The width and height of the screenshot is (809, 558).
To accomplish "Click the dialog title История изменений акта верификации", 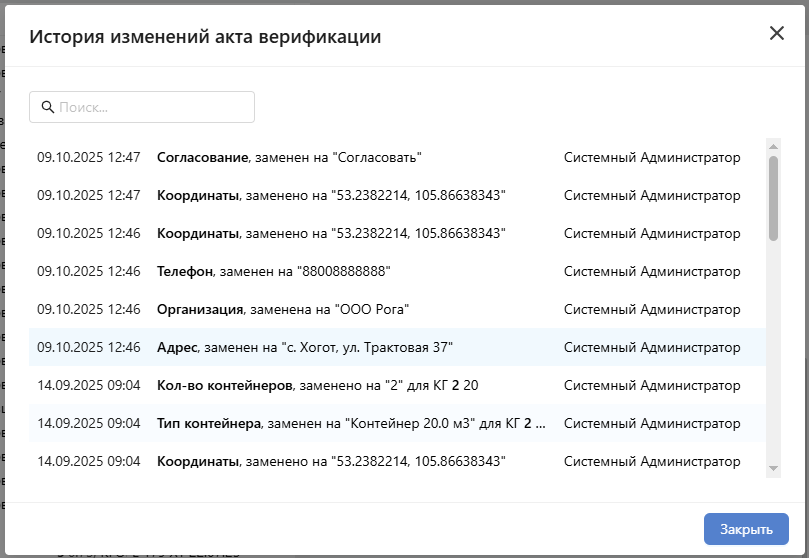I will click(205, 37).
